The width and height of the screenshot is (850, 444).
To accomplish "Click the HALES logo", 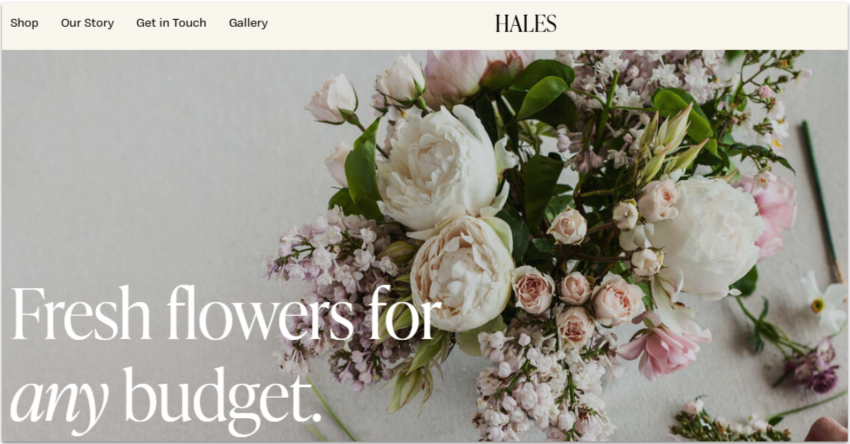I will point(525,23).
